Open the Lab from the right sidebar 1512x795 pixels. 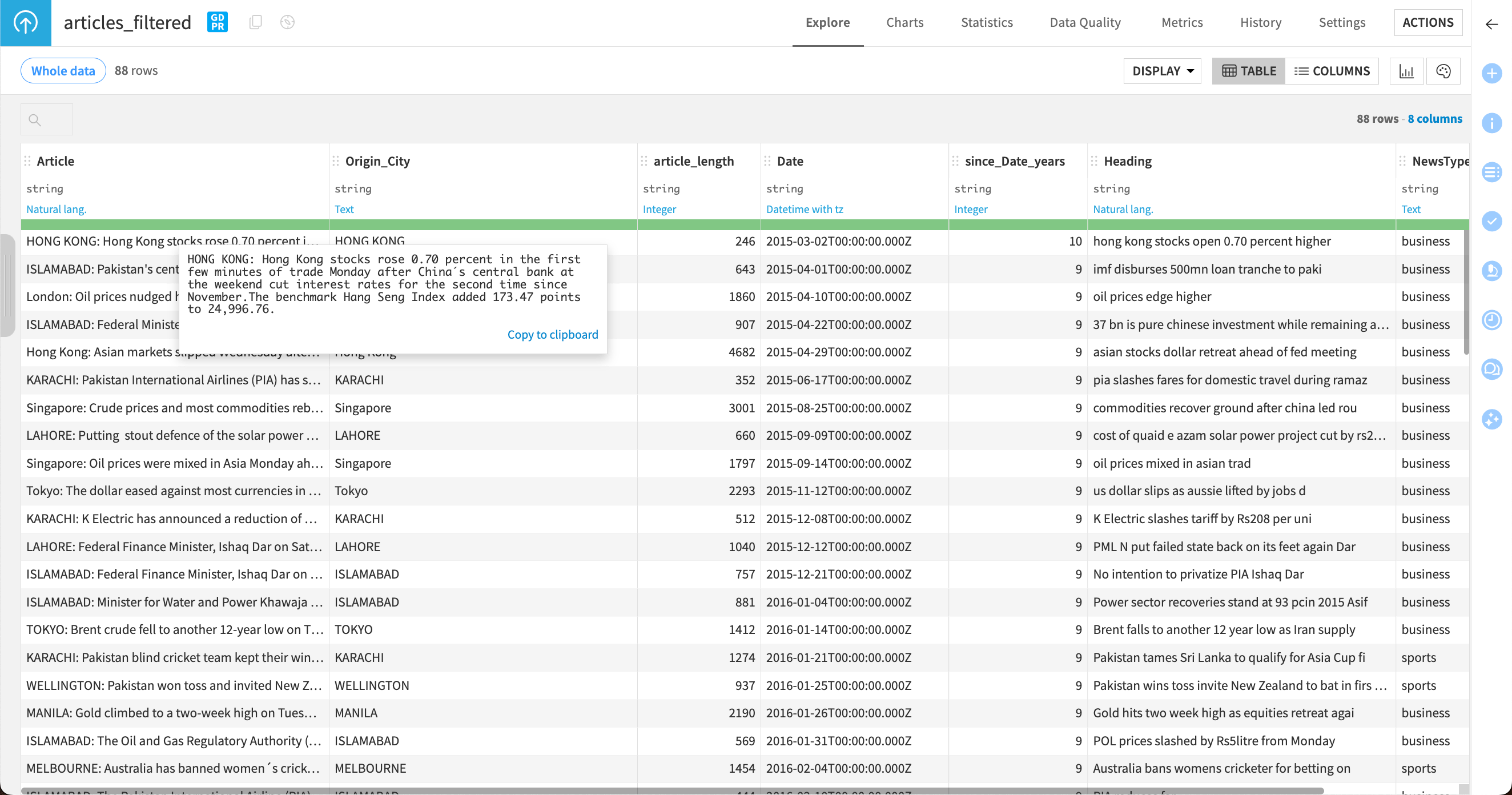(x=1491, y=271)
